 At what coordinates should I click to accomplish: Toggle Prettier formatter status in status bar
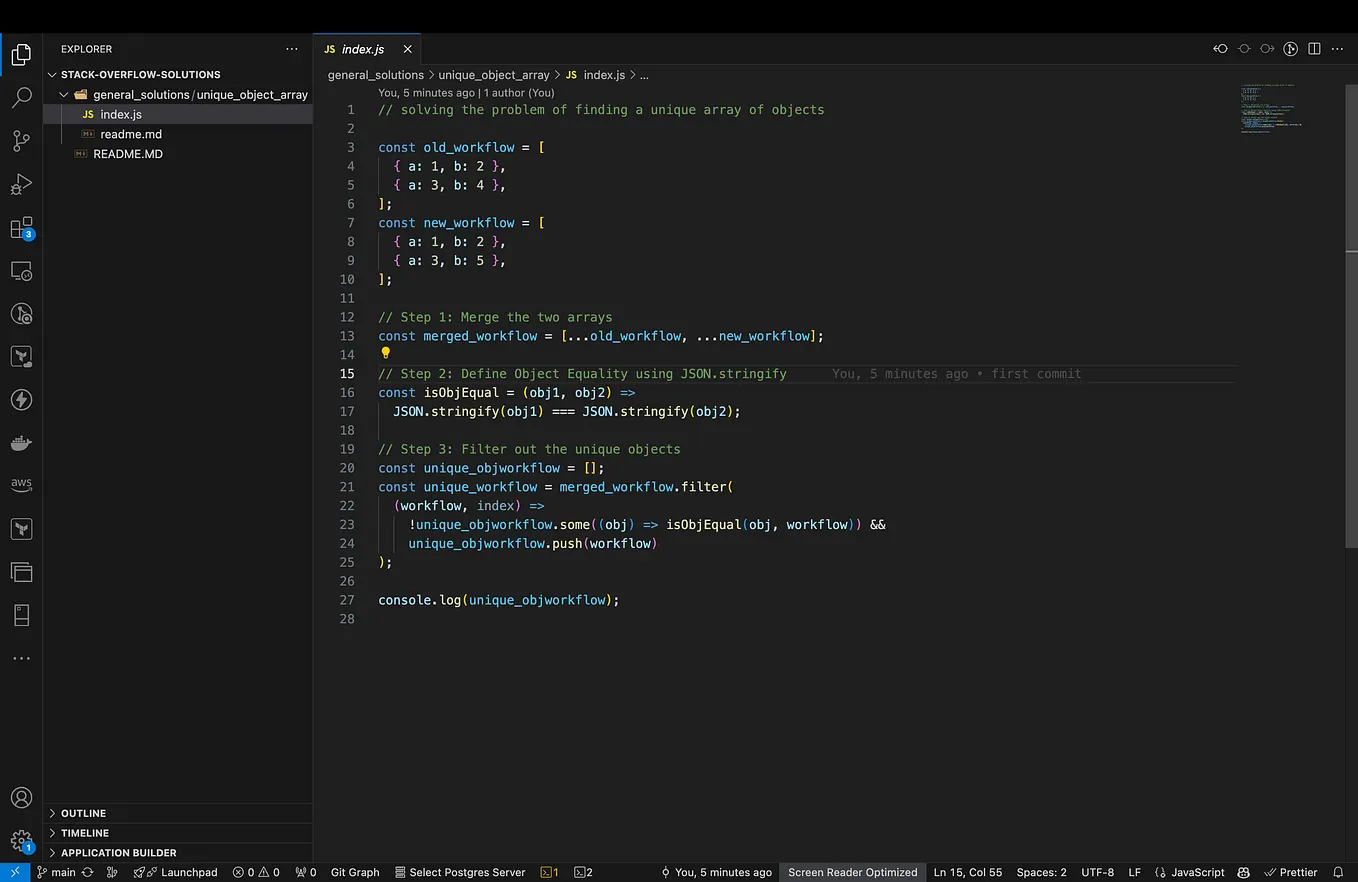pos(1291,872)
